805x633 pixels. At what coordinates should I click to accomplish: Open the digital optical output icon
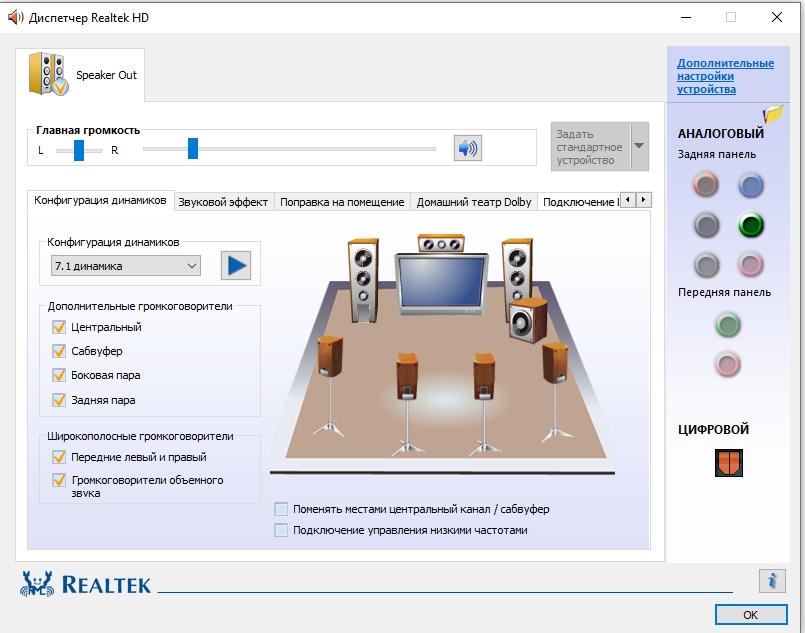click(x=729, y=463)
